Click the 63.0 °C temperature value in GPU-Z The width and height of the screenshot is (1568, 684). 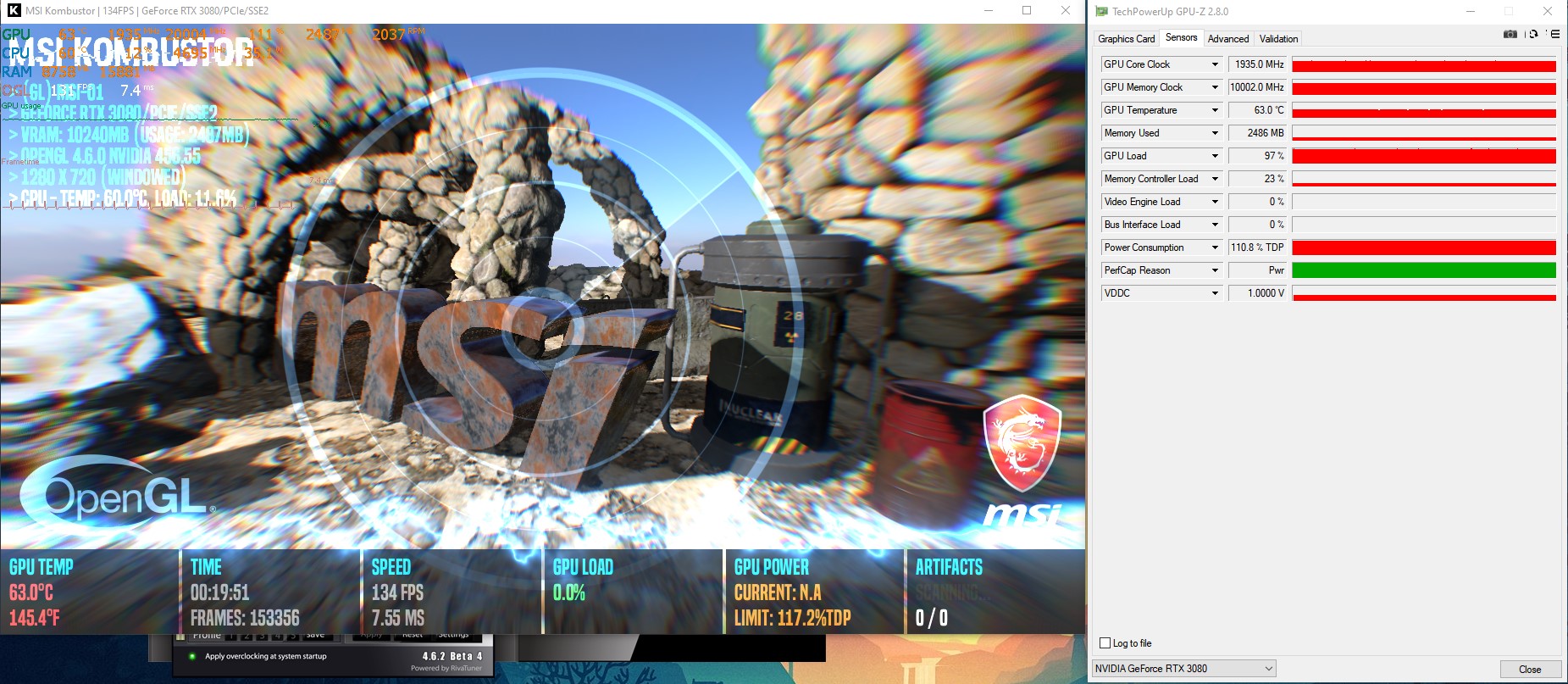(1257, 110)
